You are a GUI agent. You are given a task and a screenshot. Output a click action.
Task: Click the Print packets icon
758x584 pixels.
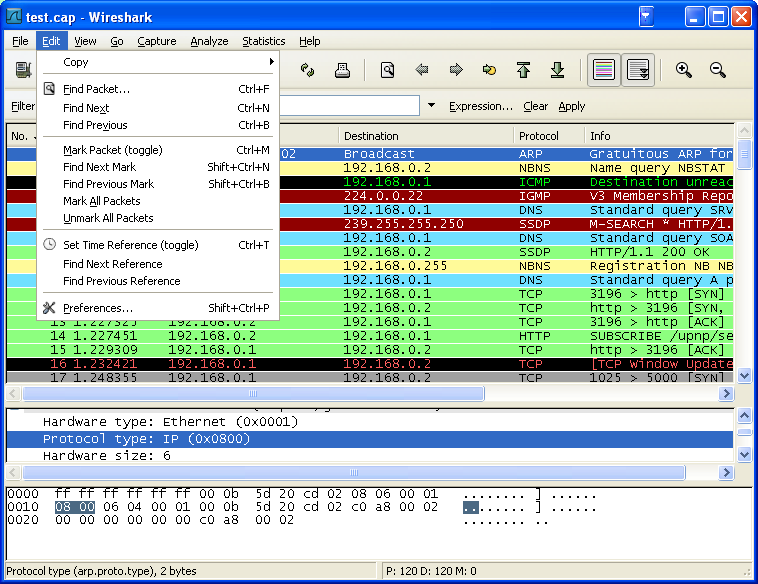(342, 70)
